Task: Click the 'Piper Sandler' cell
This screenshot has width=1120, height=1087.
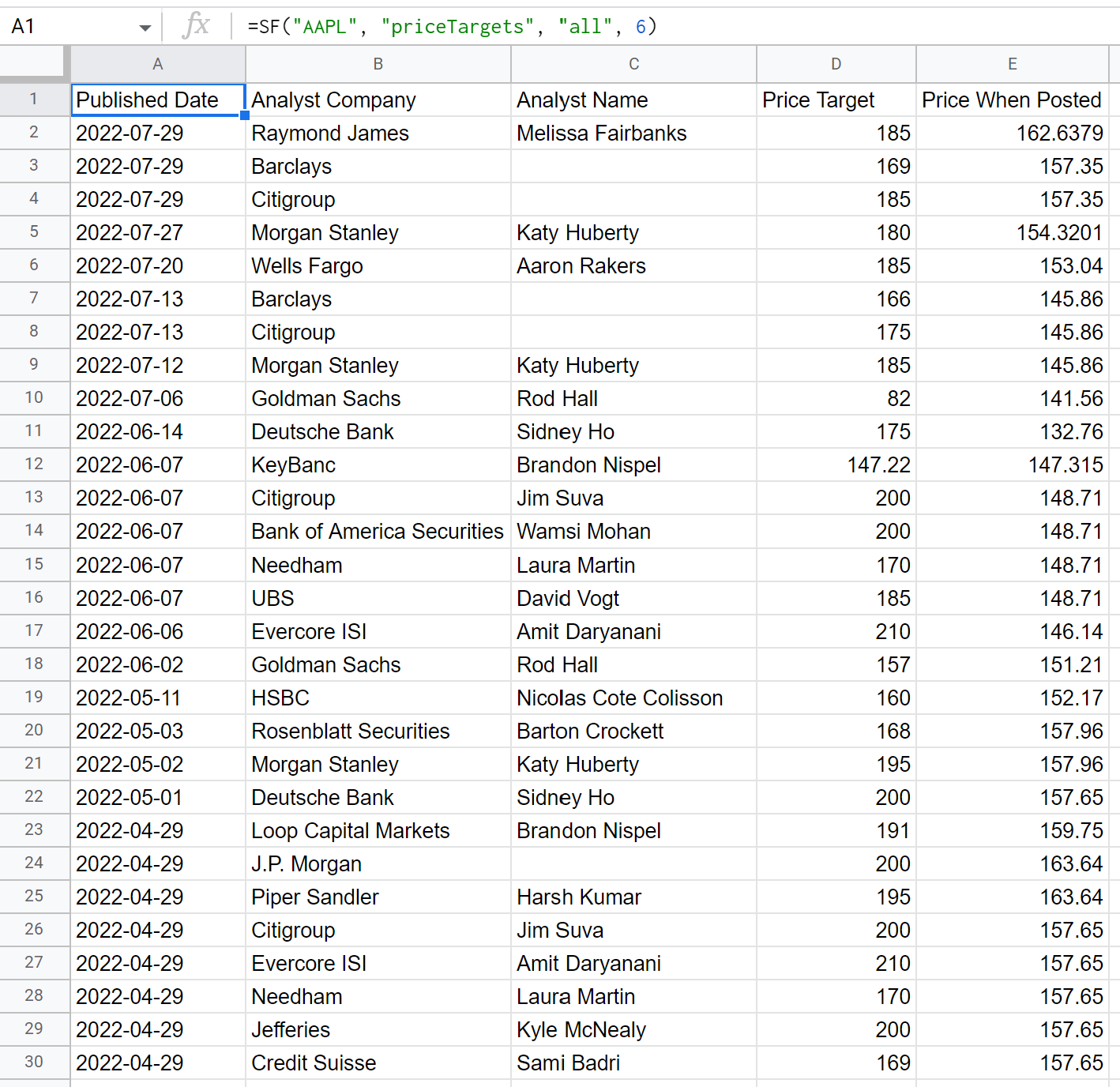Action: 378,897
